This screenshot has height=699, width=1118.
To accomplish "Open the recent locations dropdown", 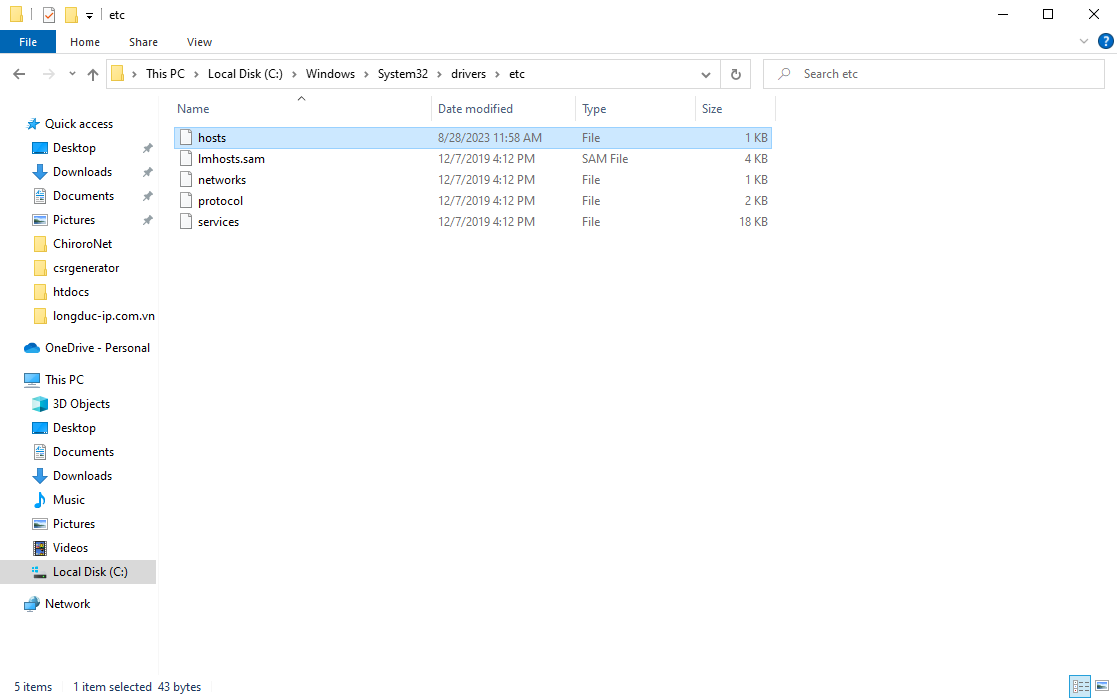I will point(72,74).
